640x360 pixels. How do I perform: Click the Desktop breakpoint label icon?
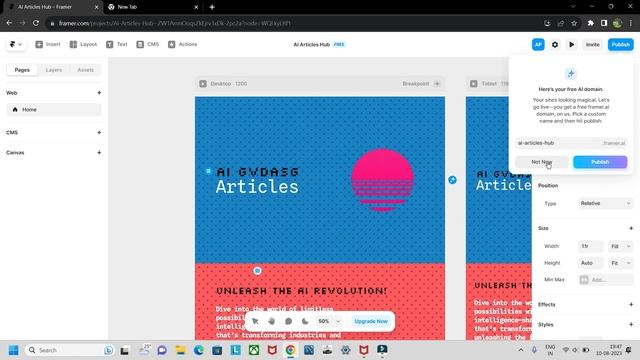click(203, 84)
